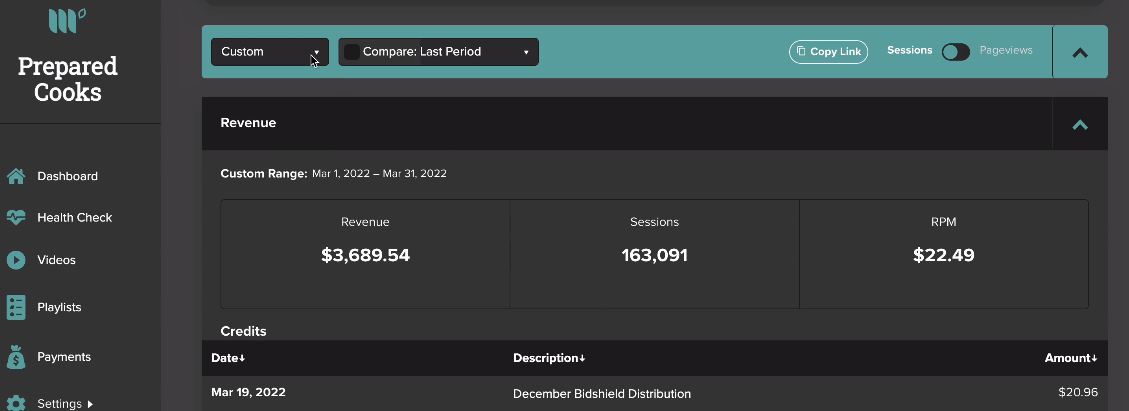Click the Videos play-circle icon
This screenshot has width=1129, height=411.
tap(16, 260)
